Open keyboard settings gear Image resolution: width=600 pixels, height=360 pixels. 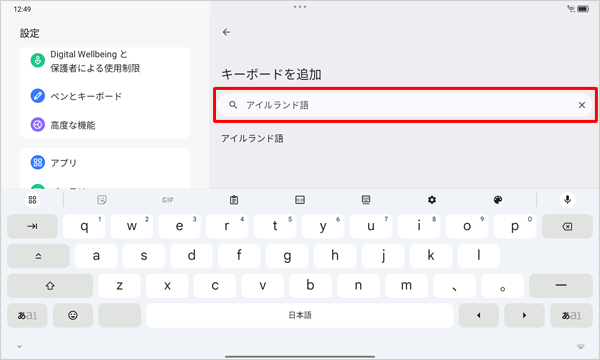click(432, 200)
